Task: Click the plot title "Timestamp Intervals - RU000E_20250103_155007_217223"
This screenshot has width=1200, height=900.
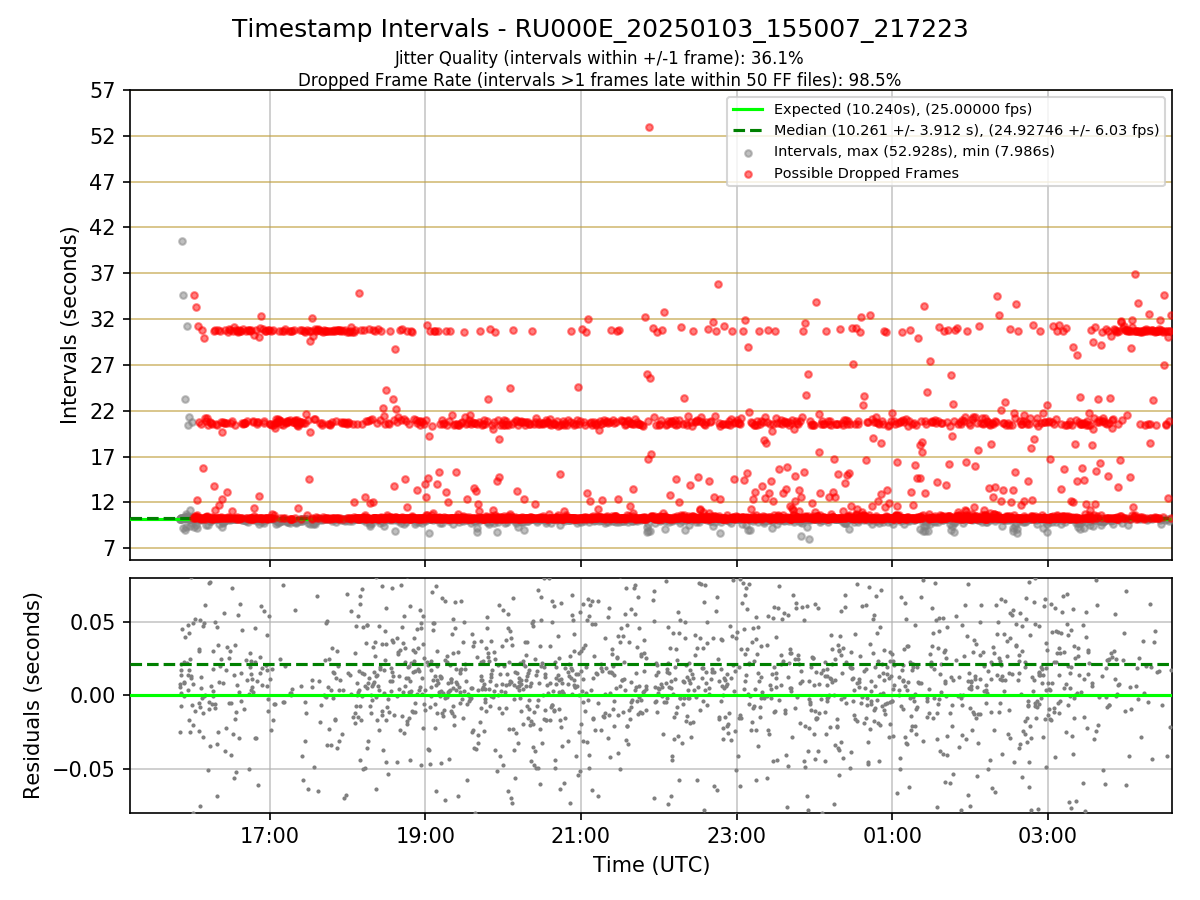Action: pos(600,29)
